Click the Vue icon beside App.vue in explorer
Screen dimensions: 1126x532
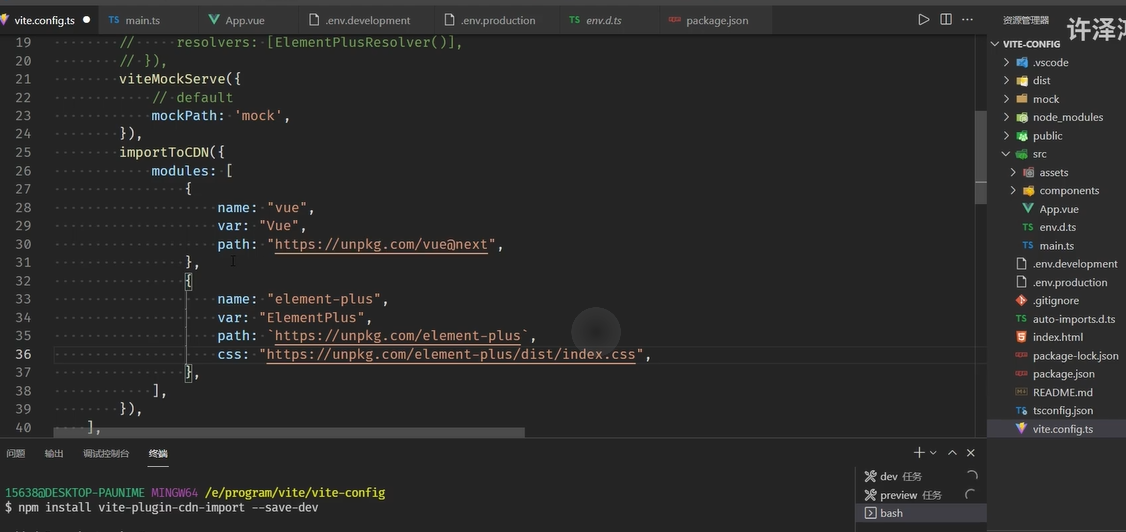[x=1028, y=209]
